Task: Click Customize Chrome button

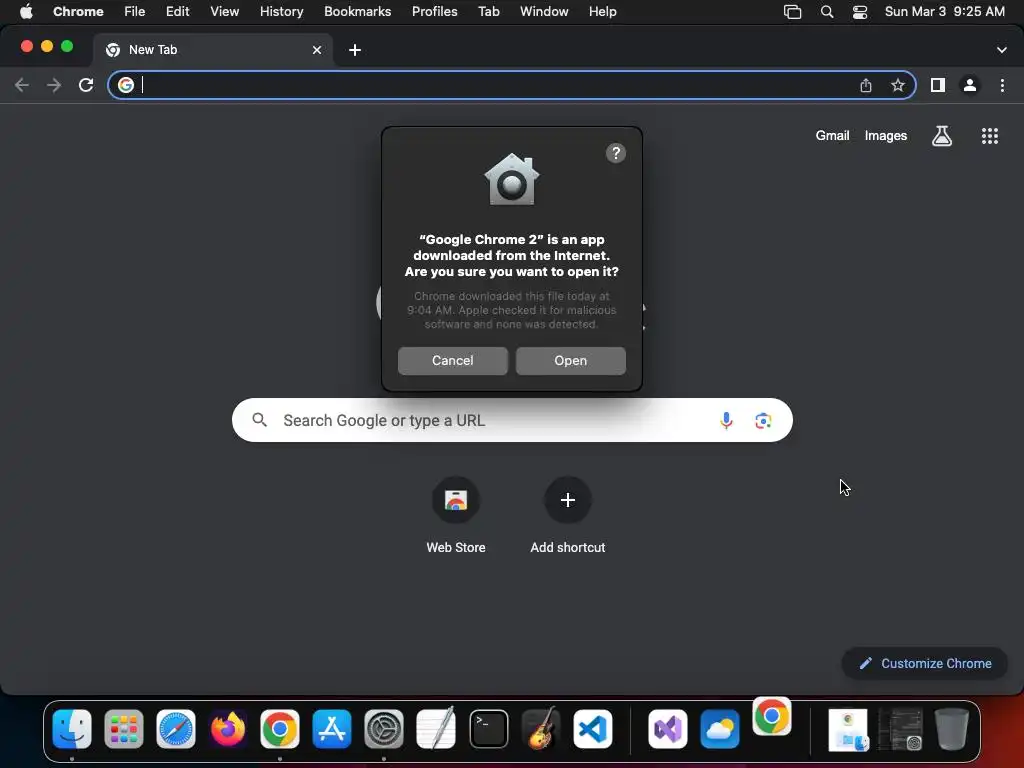Action: [925, 664]
